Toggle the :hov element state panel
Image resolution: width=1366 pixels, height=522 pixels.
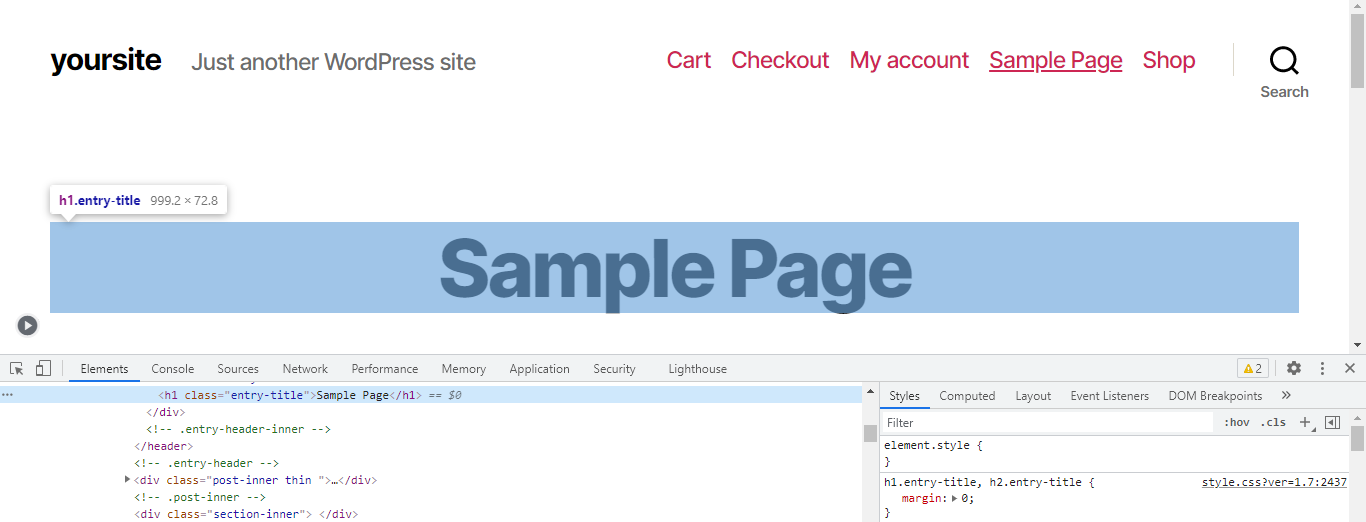(x=1237, y=423)
